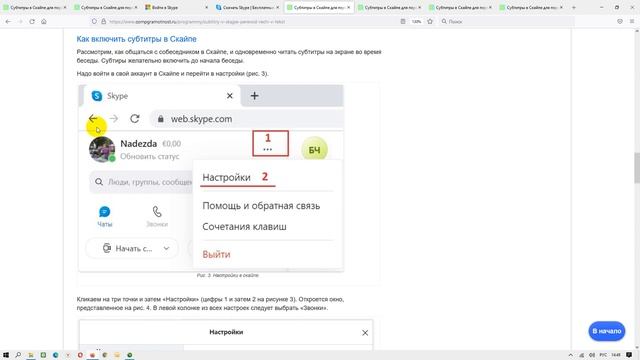This screenshot has height=360, width=640.
Task: Close the 'Войти в Skype' tab
Action: pos(206,7)
